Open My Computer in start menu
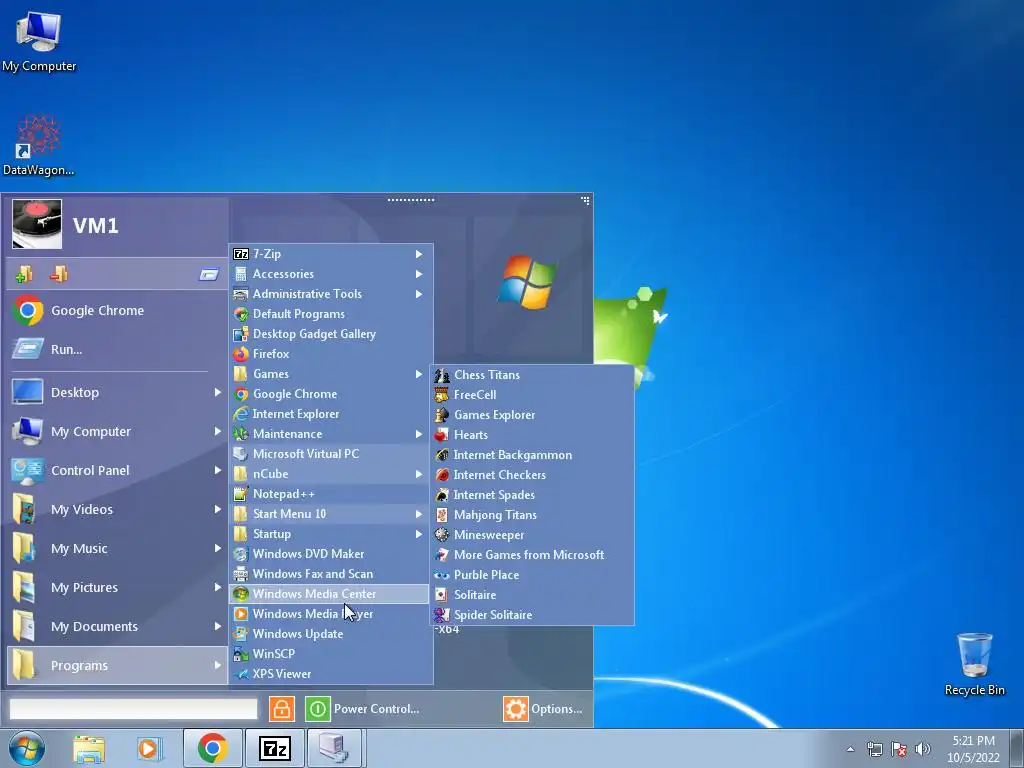Viewport: 1024px width, 768px height. pos(117,432)
